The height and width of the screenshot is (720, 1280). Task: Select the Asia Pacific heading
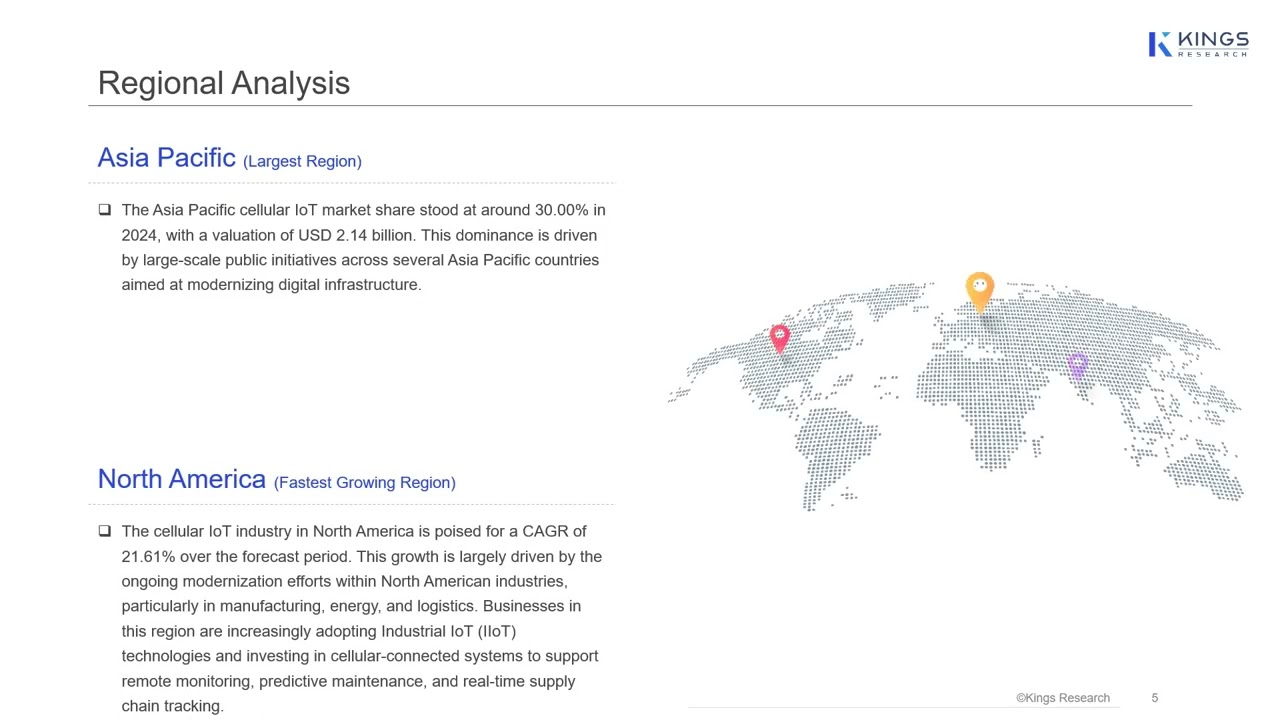(x=166, y=158)
